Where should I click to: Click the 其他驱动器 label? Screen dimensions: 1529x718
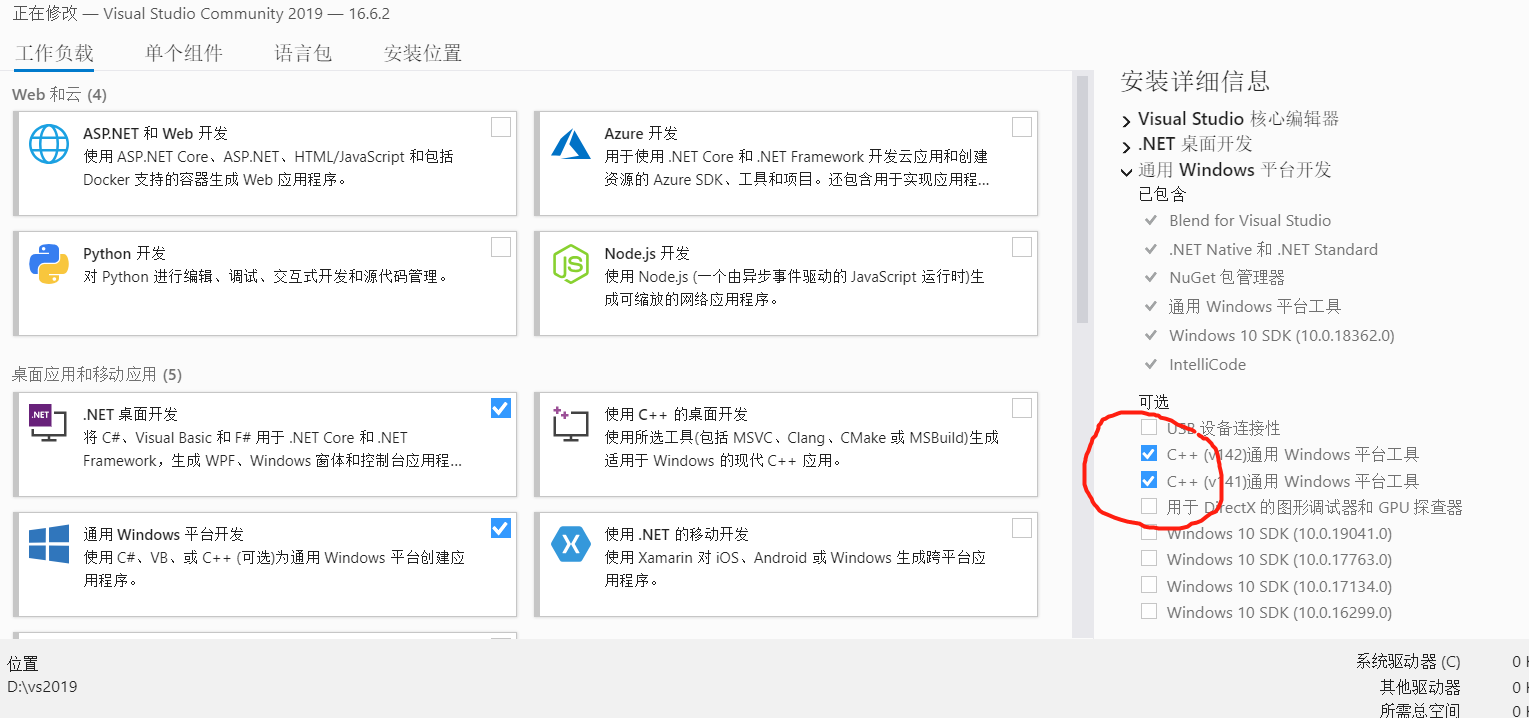click(1420, 688)
